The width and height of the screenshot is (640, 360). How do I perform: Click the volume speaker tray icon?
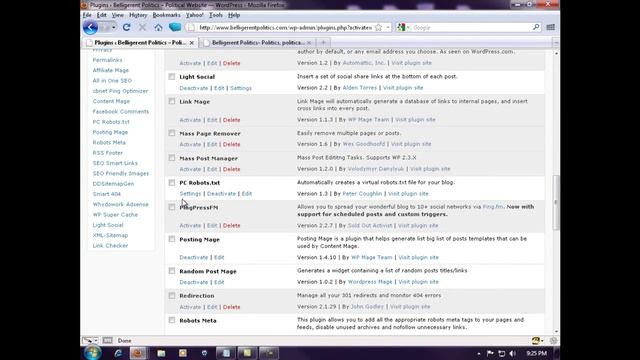coord(513,353)
